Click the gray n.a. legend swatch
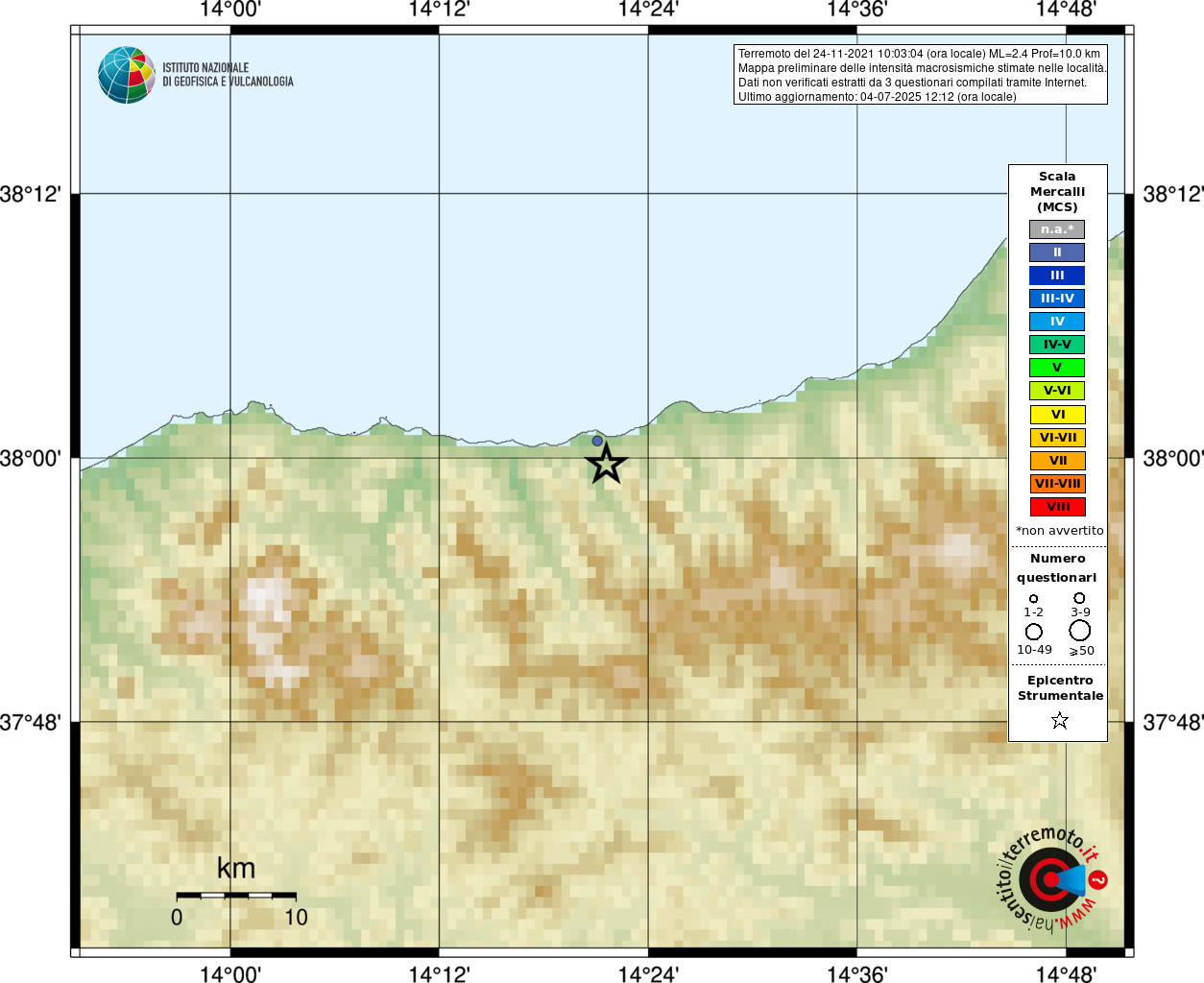1204x983 pixels. tap(1057, 229)
